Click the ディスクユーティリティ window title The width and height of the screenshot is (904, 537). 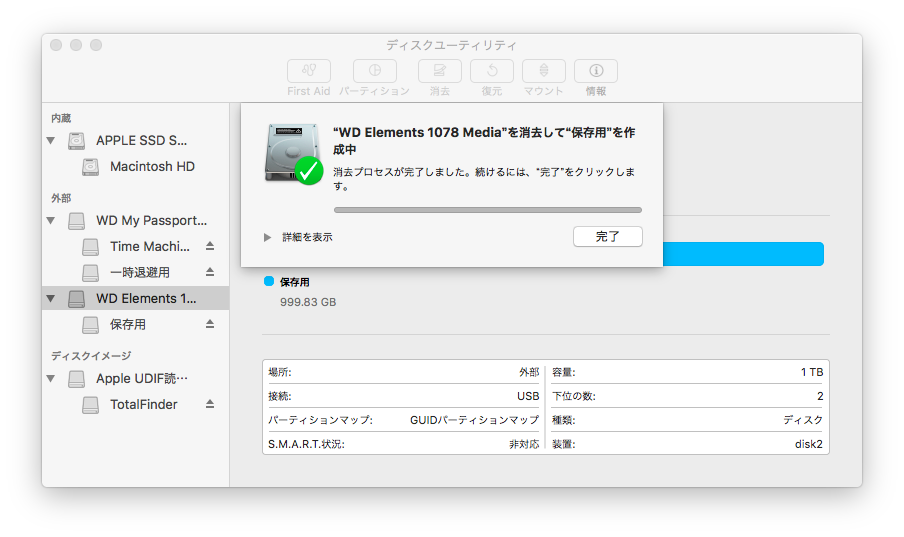pyautogui.click(x=451, y=45)
